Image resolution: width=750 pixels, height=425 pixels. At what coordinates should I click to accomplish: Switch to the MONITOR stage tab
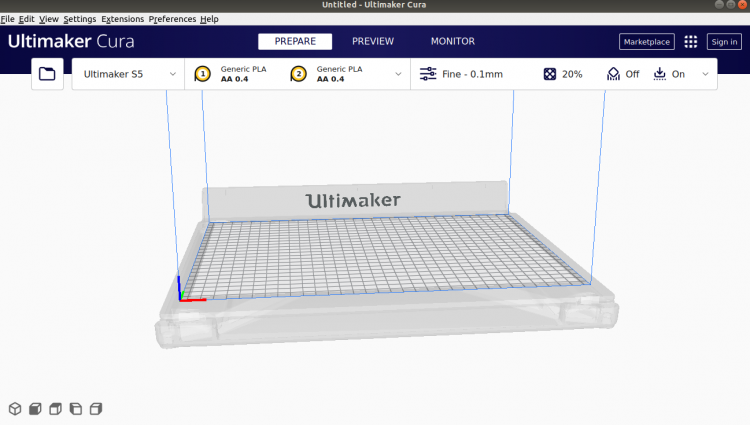tap(452, 42)
